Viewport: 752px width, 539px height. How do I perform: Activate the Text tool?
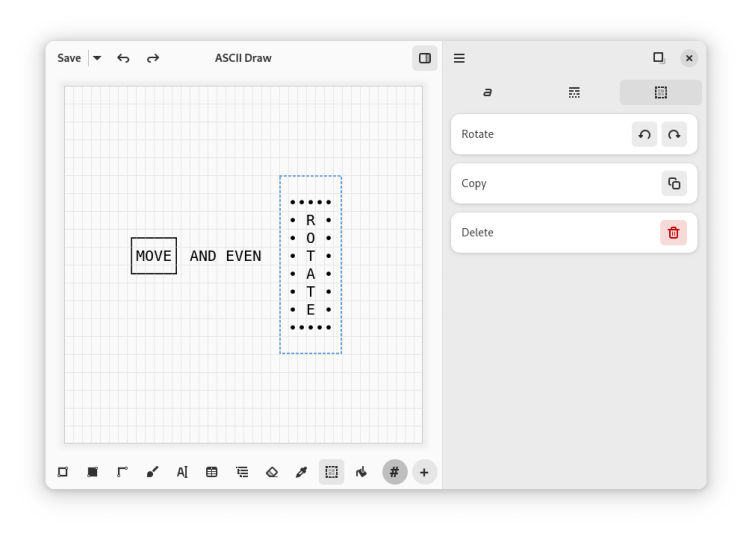point(182,472)
